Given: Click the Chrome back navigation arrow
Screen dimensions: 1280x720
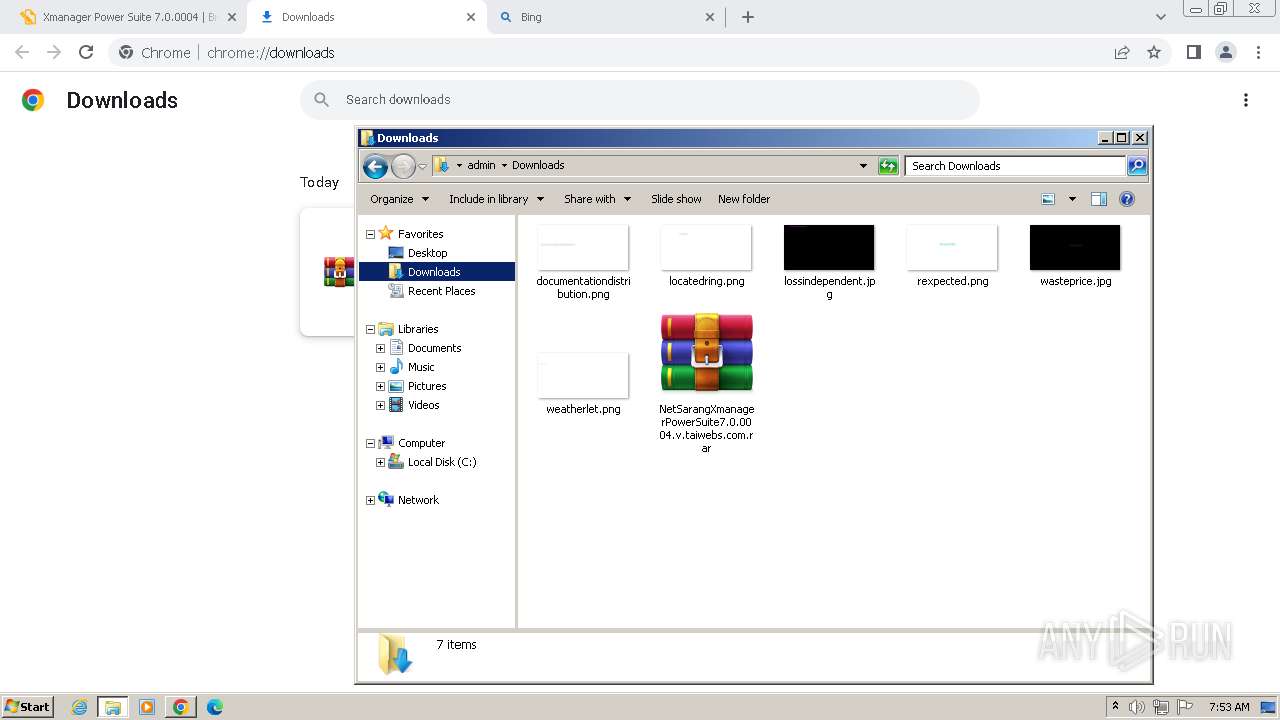Looking at the screenshot, I should [22, 52].
